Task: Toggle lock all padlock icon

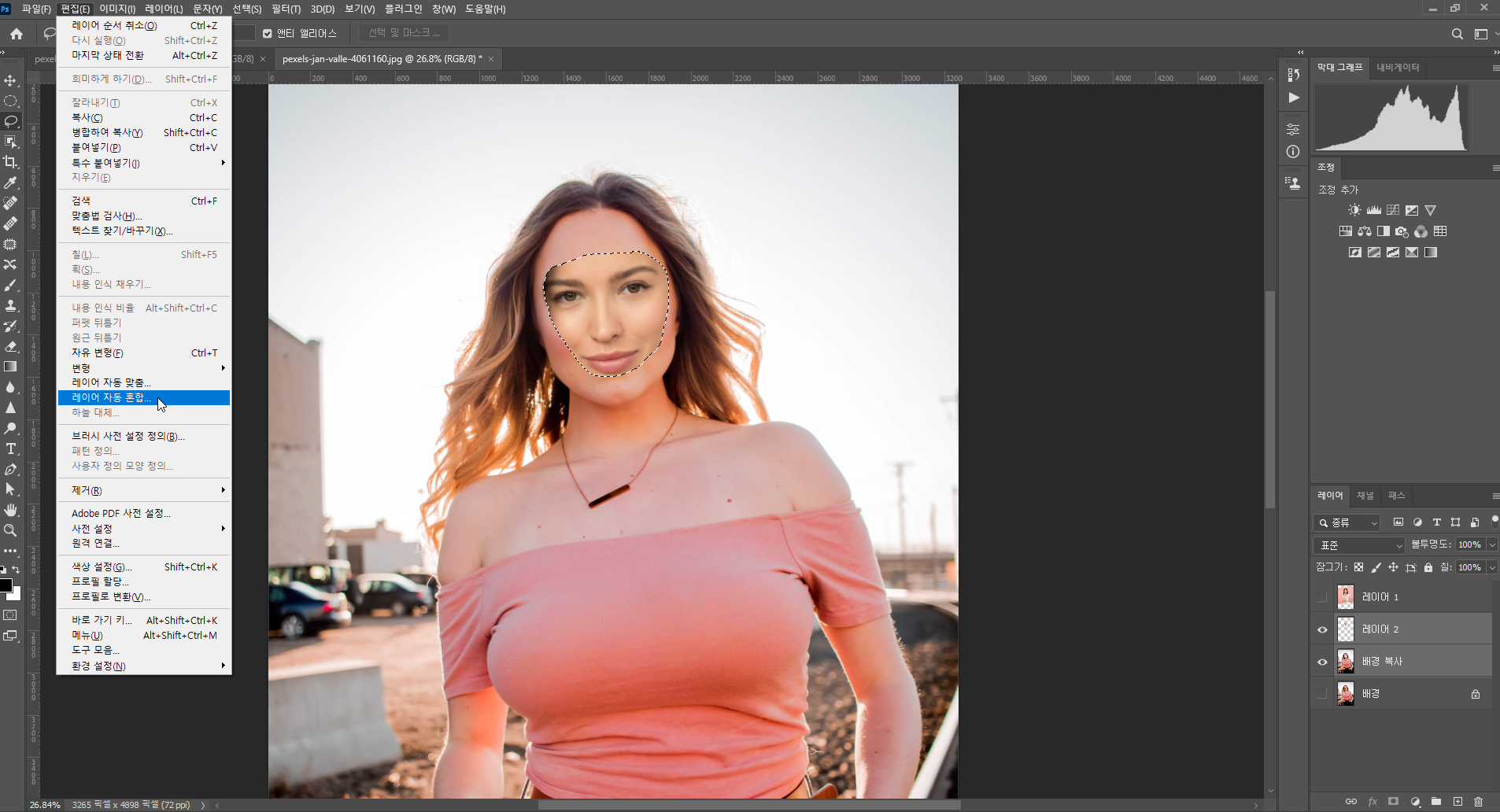Action: click(x=1428, y=567)
